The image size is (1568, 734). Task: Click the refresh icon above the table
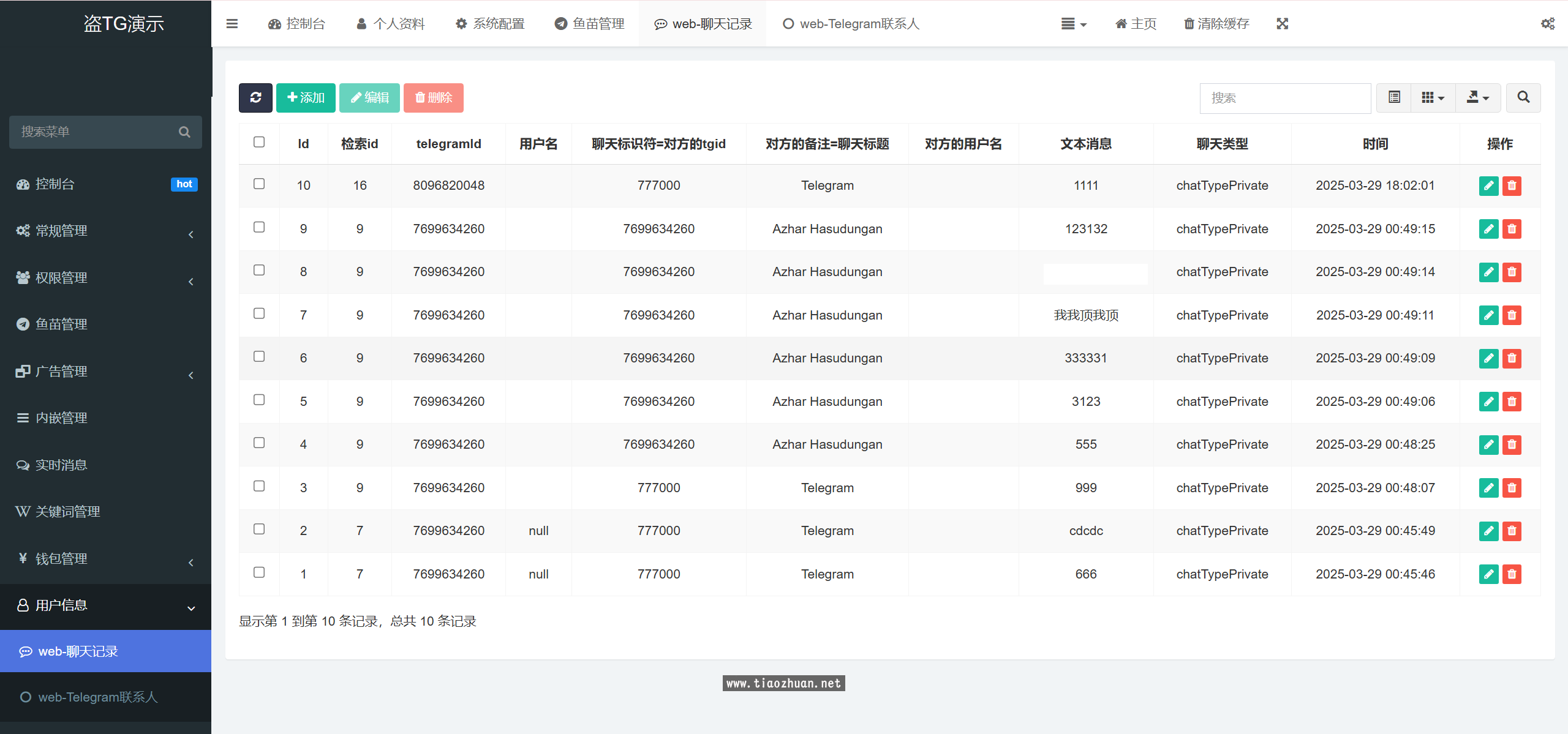click(255, 97)
